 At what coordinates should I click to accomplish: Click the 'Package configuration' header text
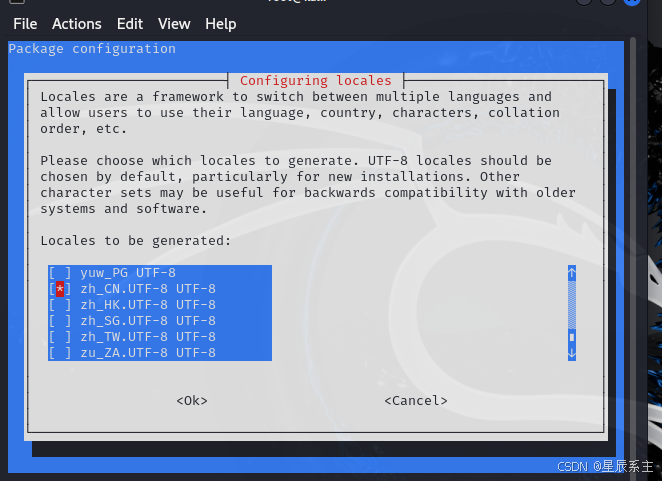(92, 49)
